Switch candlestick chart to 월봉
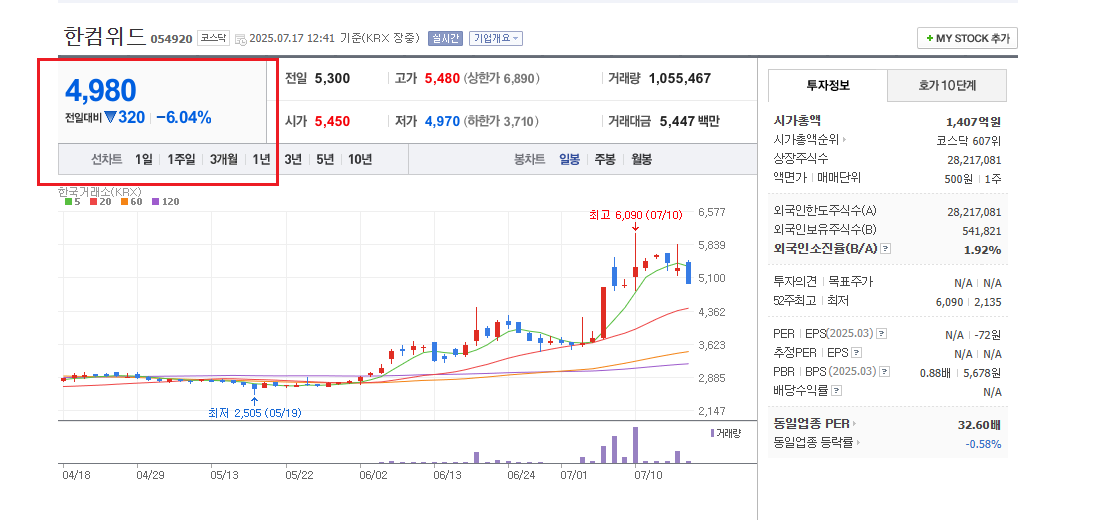Image resolution: width=1112 pixels, height=520 pixels. click(x=641, y=160)
